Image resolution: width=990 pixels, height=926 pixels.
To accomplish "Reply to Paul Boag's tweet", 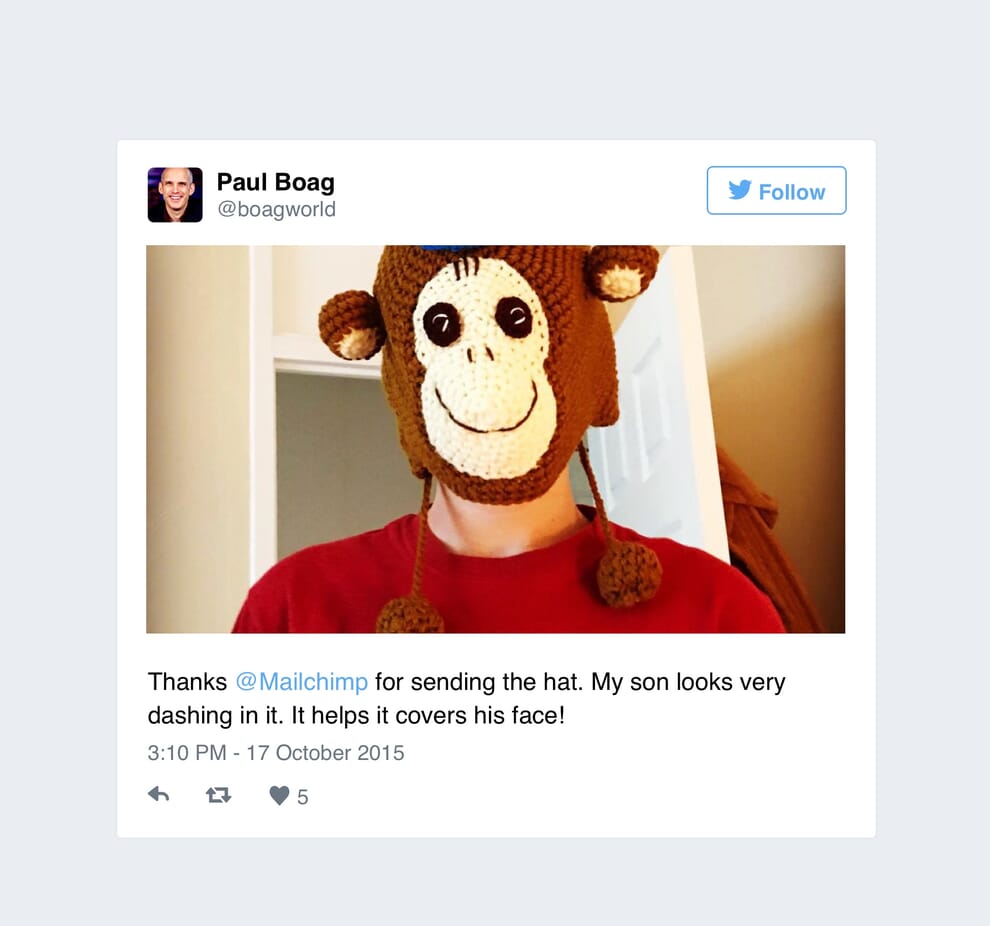I will (x=158, y=795).
